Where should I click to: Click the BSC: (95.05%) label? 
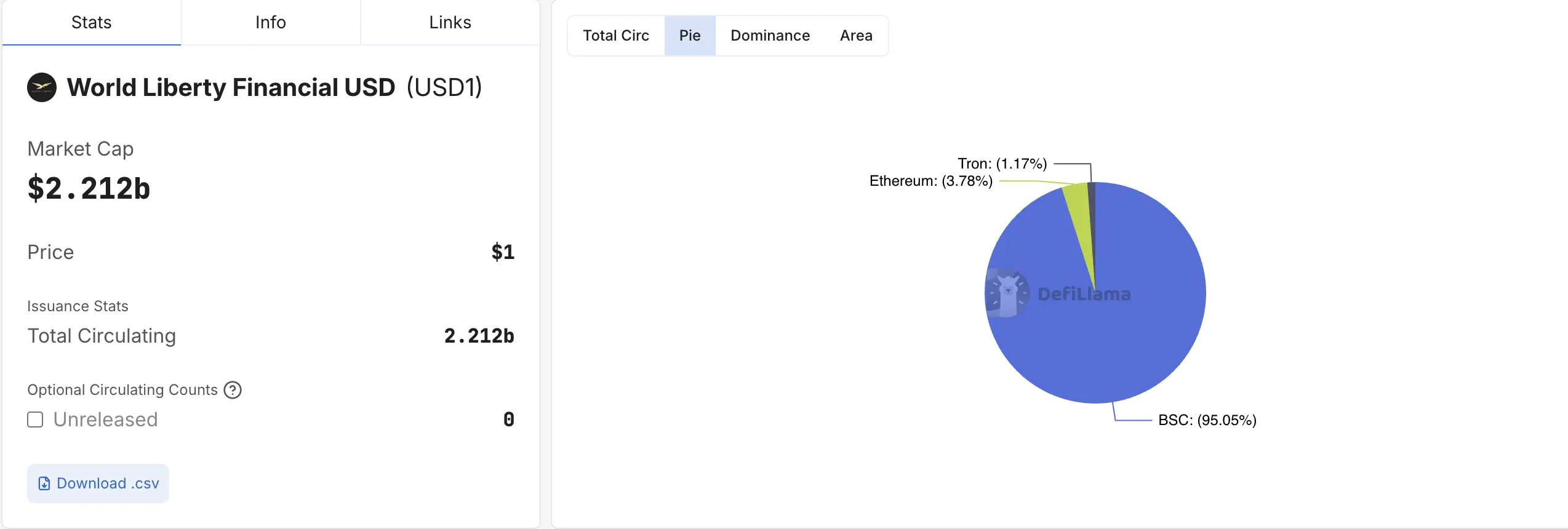(1207, 420)
